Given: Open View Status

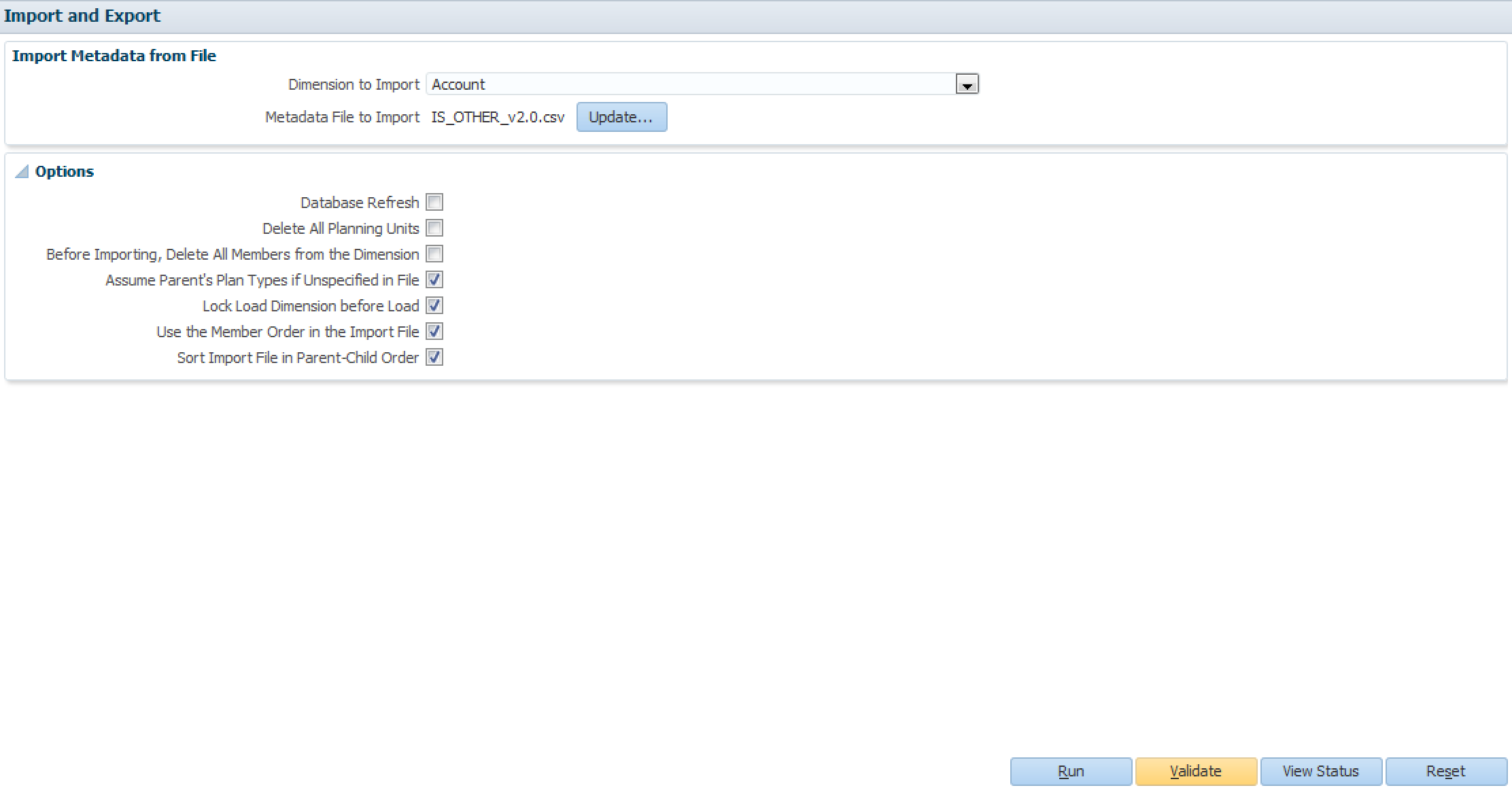Looking at the screenshot, I should [x=1320, y=771].
